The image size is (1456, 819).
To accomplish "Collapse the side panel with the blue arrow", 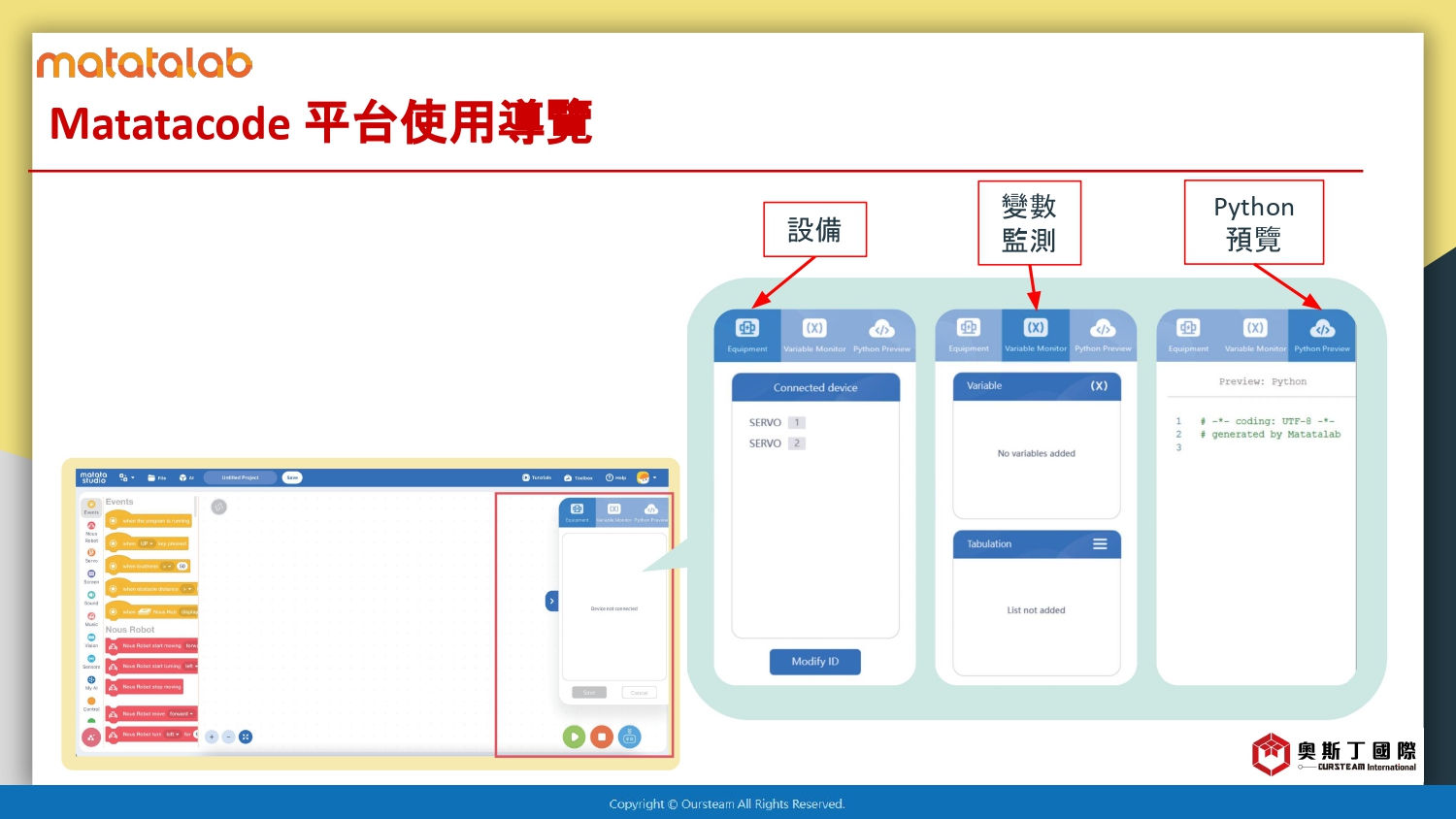I will tap(551, 601).
